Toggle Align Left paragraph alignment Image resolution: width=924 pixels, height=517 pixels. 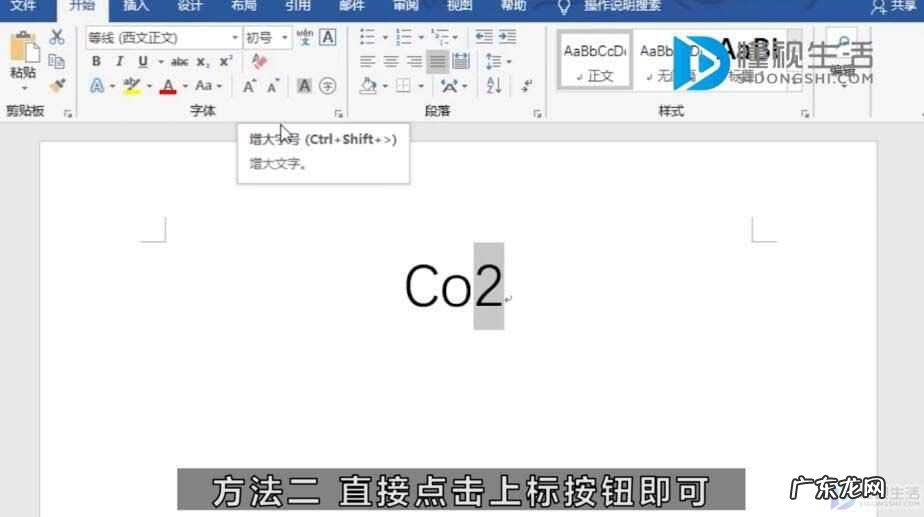[x=367, y=61]
